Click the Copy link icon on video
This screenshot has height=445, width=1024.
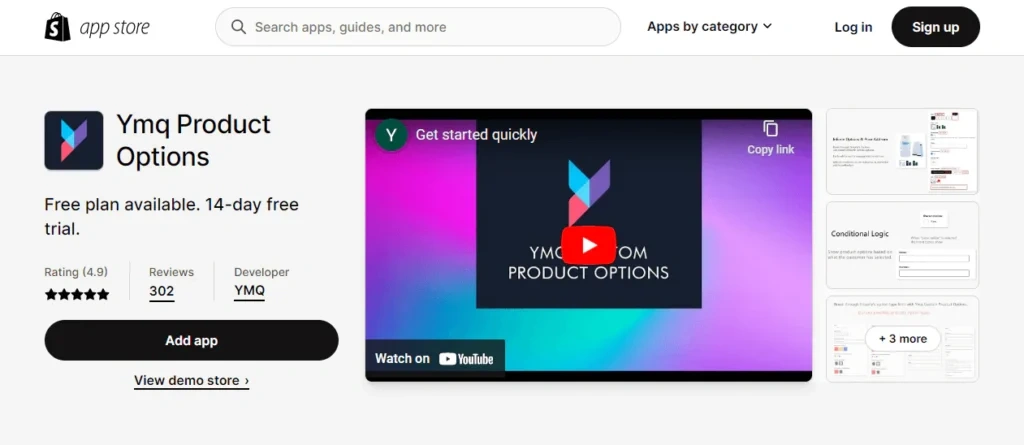click(x=771, y=129)
